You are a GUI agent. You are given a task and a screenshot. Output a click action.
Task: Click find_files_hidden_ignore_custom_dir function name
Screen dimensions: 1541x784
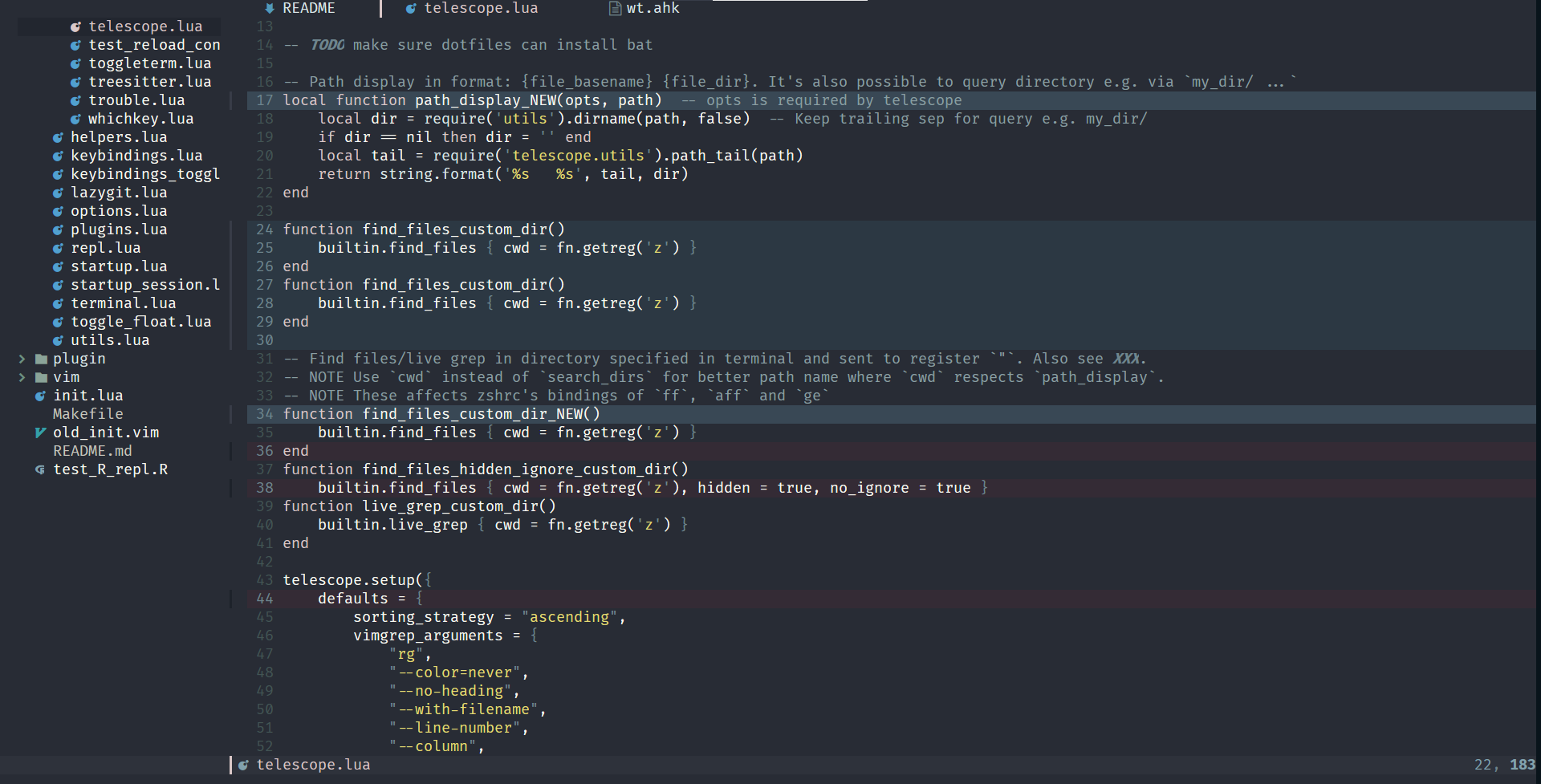(x=516, y=469)
